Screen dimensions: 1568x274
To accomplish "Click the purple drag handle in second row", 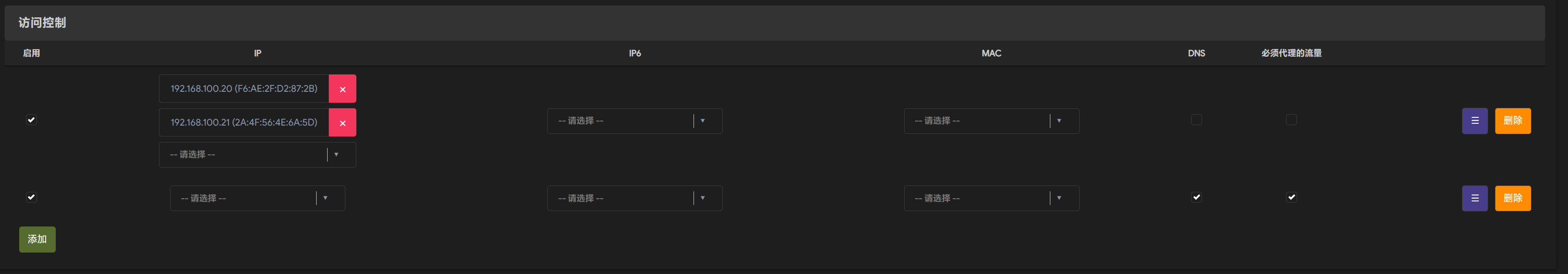I will (x=1474, y=198).
